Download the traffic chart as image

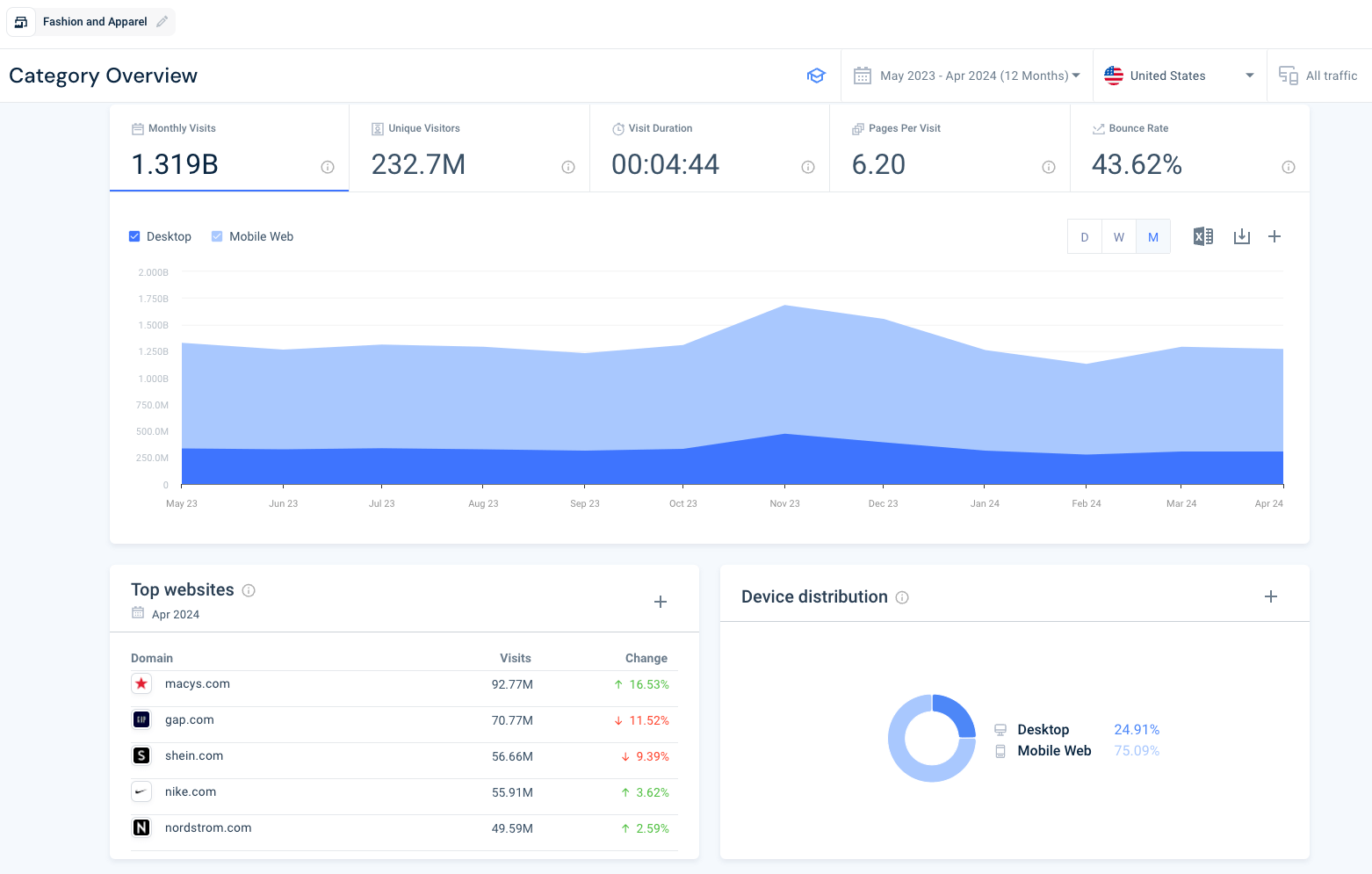(1241, 236)
